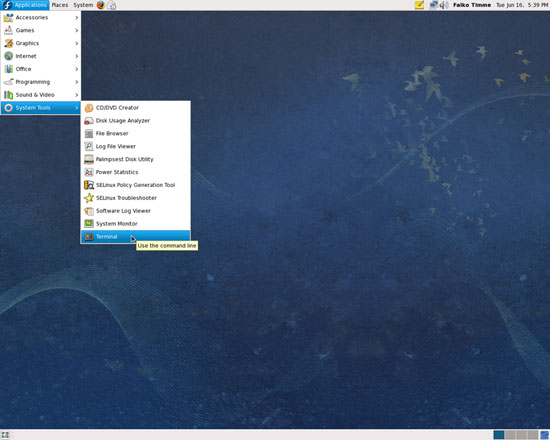The height and width of the screenshot is (440, 550).
Task: Expand the Sound & Video submenu
Action: (41, 95)
